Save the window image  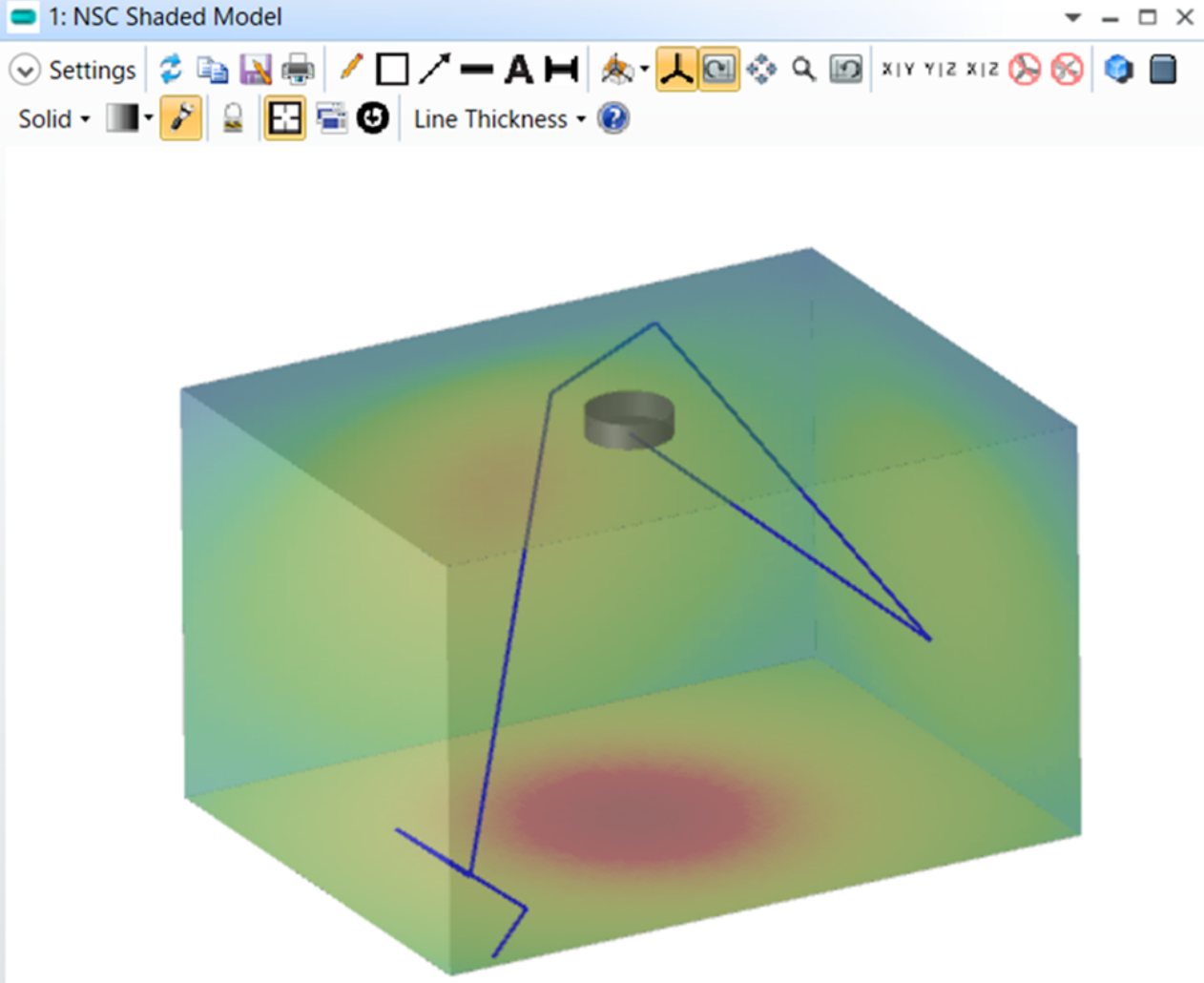point(256,70)
